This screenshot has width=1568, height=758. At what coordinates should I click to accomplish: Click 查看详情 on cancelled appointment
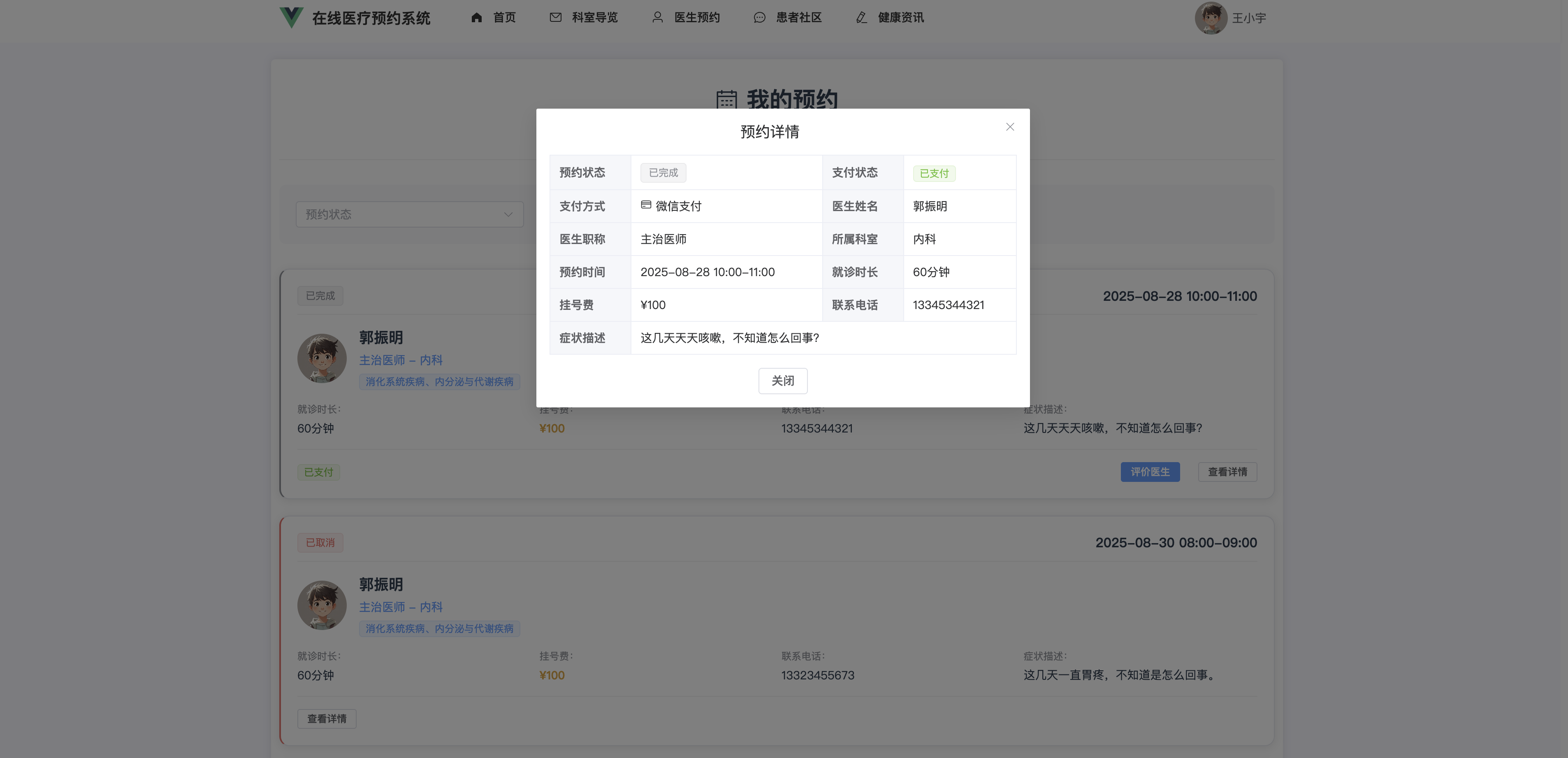pyautogui.click(x=327, y=718)
